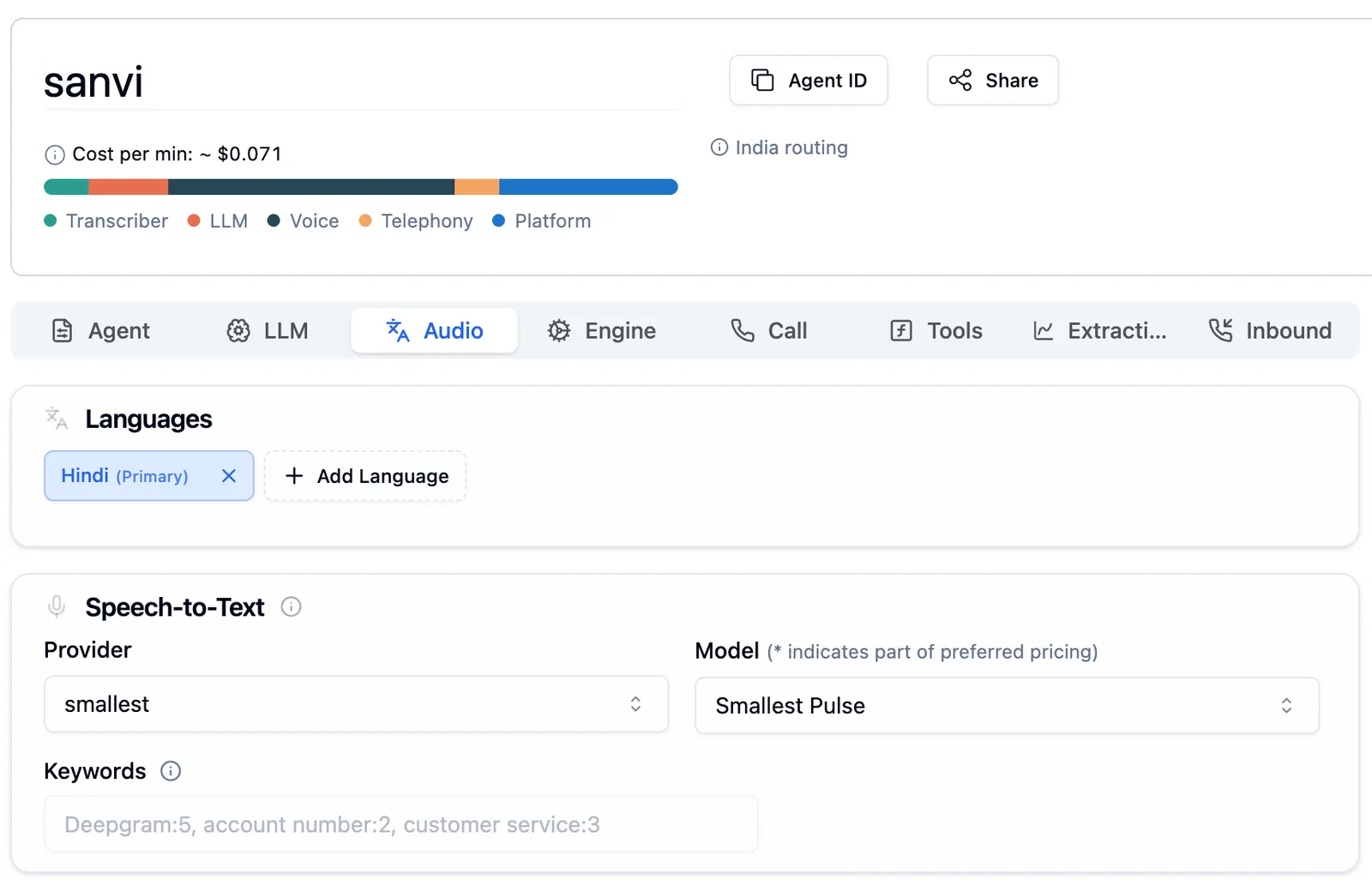The image size is (1372, 886).
Task: Click the agent name field 'sanvi'
Action: (364, 82)
